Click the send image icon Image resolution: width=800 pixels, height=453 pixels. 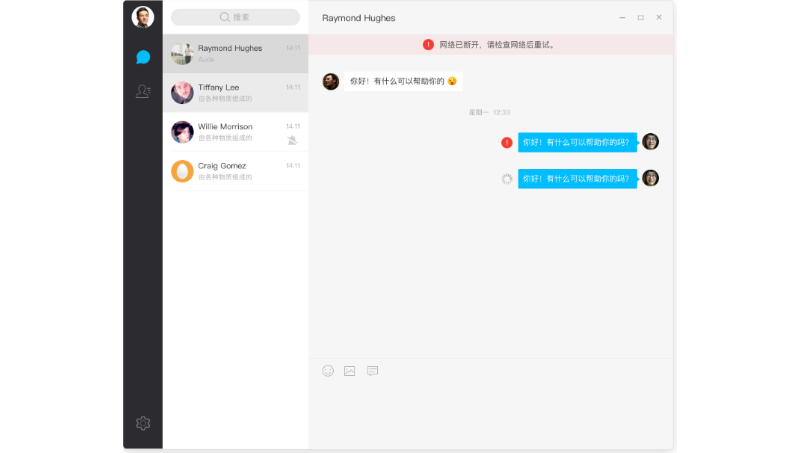350,371
